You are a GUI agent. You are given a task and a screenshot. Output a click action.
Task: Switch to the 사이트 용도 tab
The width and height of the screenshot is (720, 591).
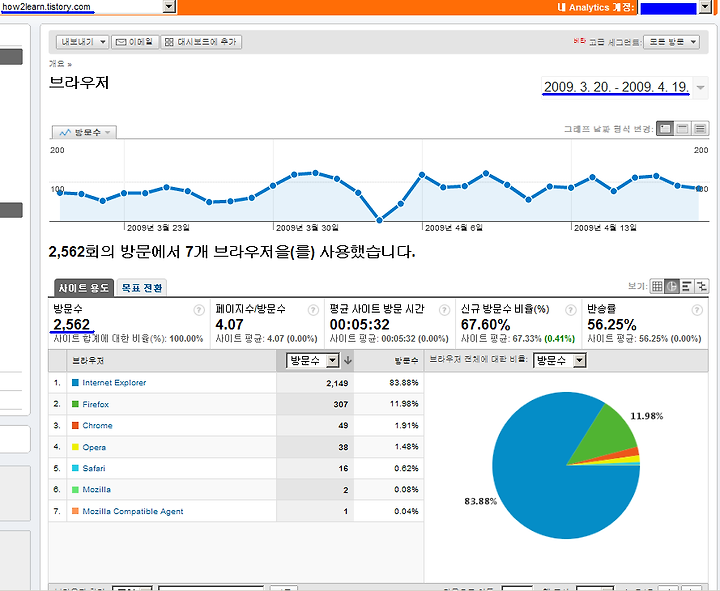pos(84,288)
